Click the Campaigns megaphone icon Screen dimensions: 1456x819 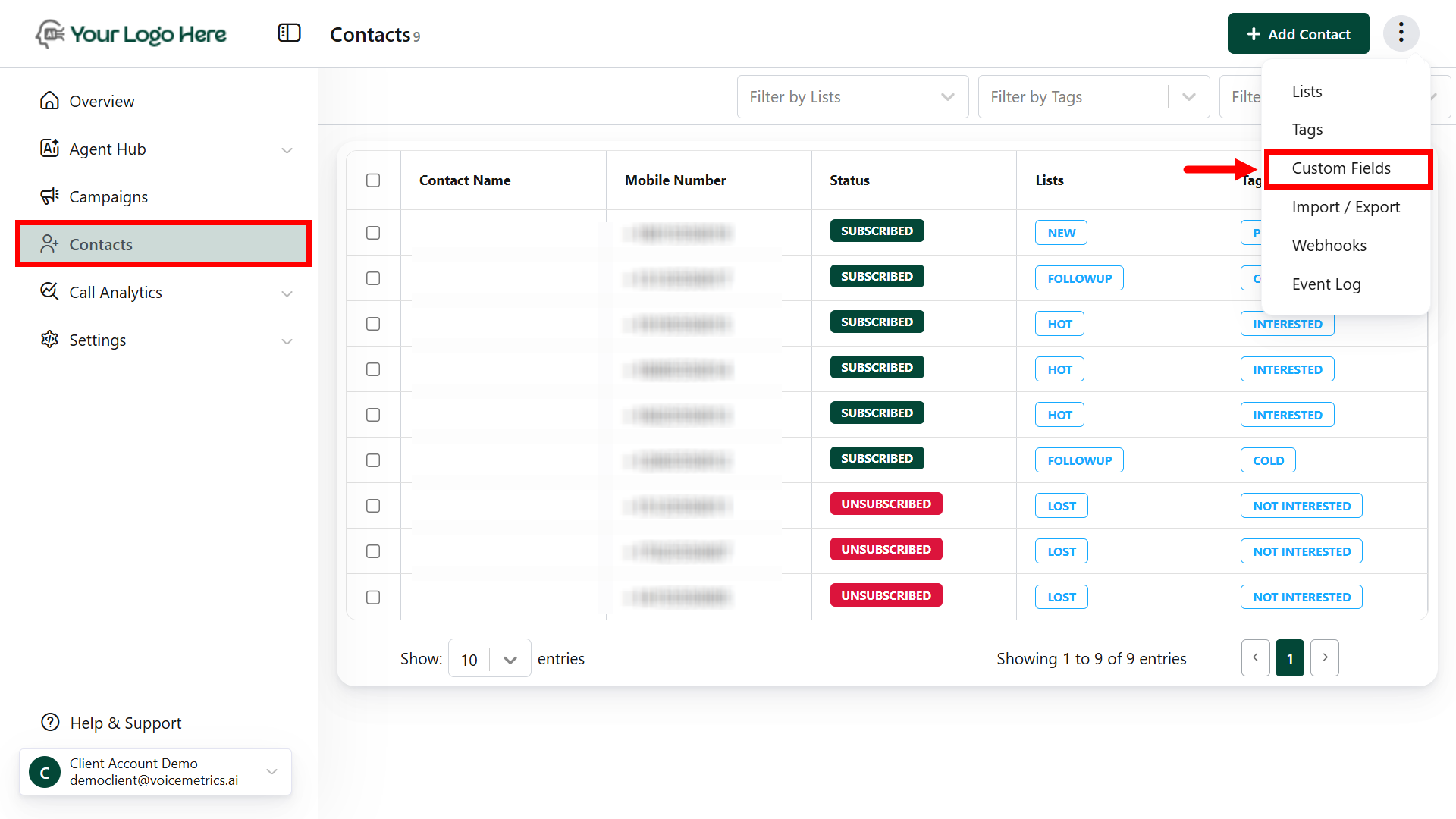pyautogui.click(x=49, y=196)
